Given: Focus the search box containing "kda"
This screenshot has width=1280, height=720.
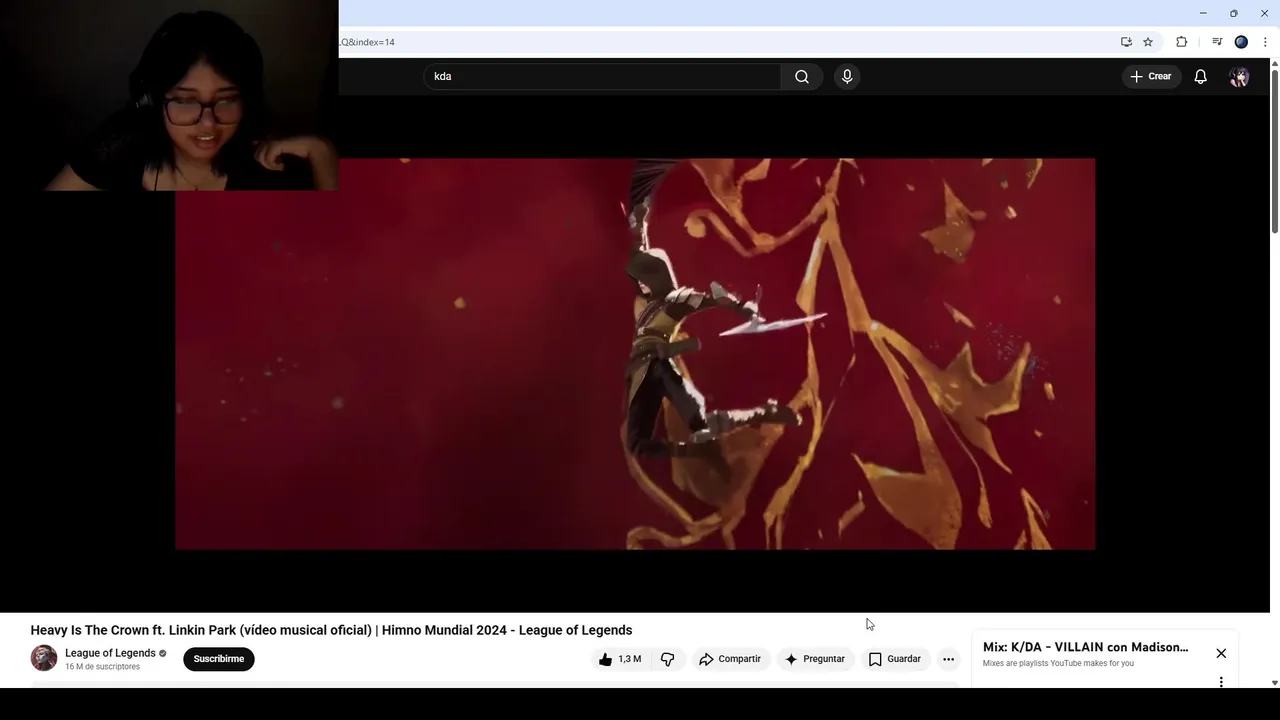Looking at the screenshot, I should pyautogui.click(x=602, y=77).
